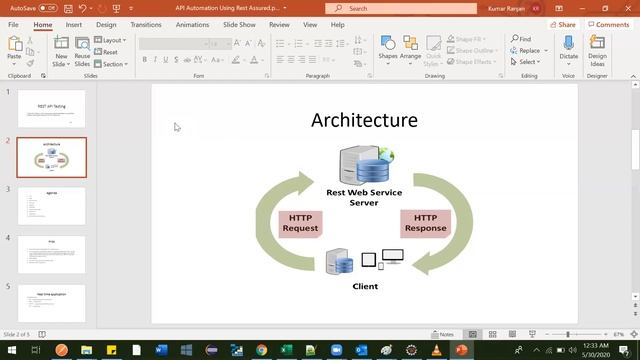Switch to Reading View
640x360 pixels.
pos(512,334)
